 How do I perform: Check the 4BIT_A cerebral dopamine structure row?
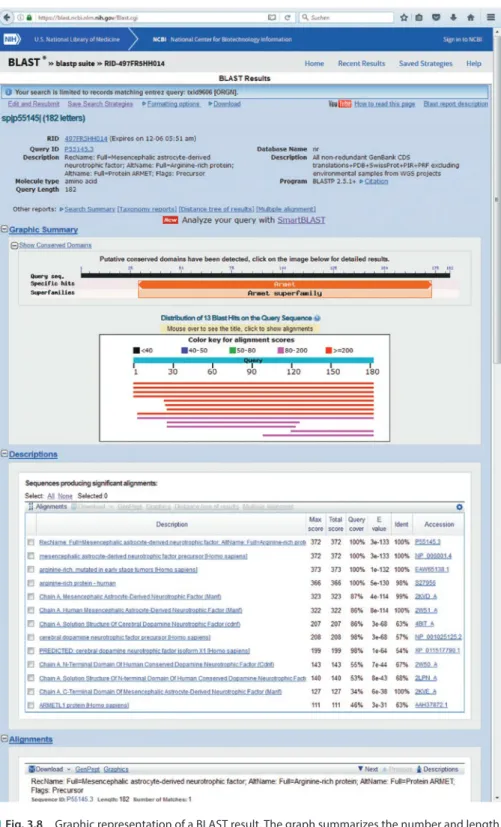(31, 624)
